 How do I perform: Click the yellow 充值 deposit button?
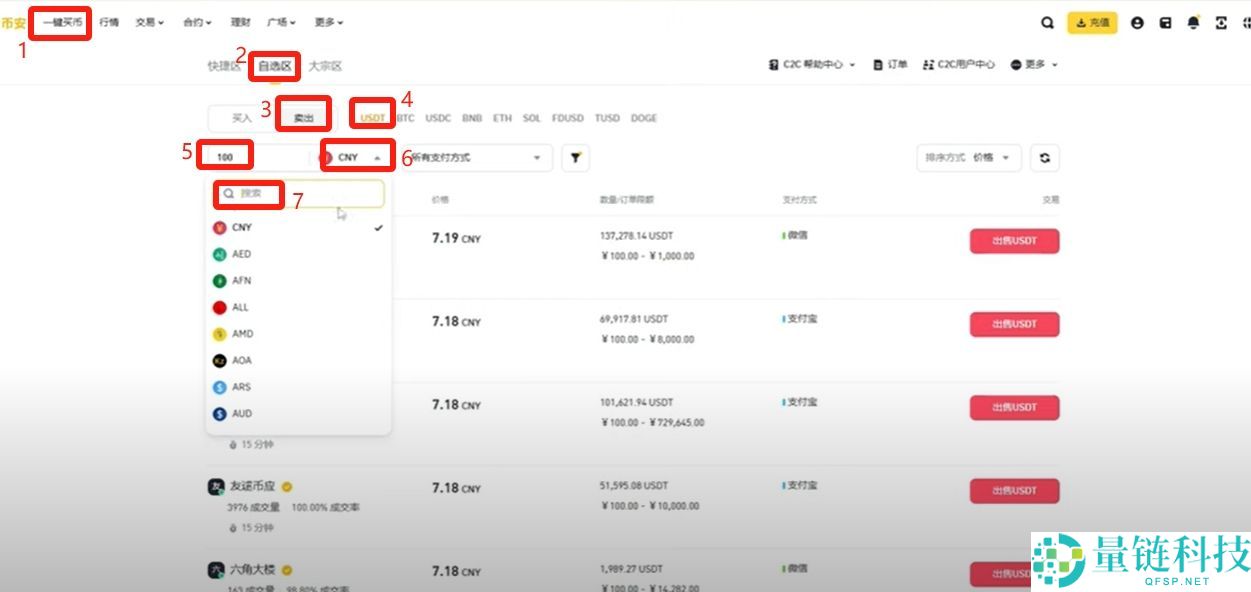point(1092,21)
